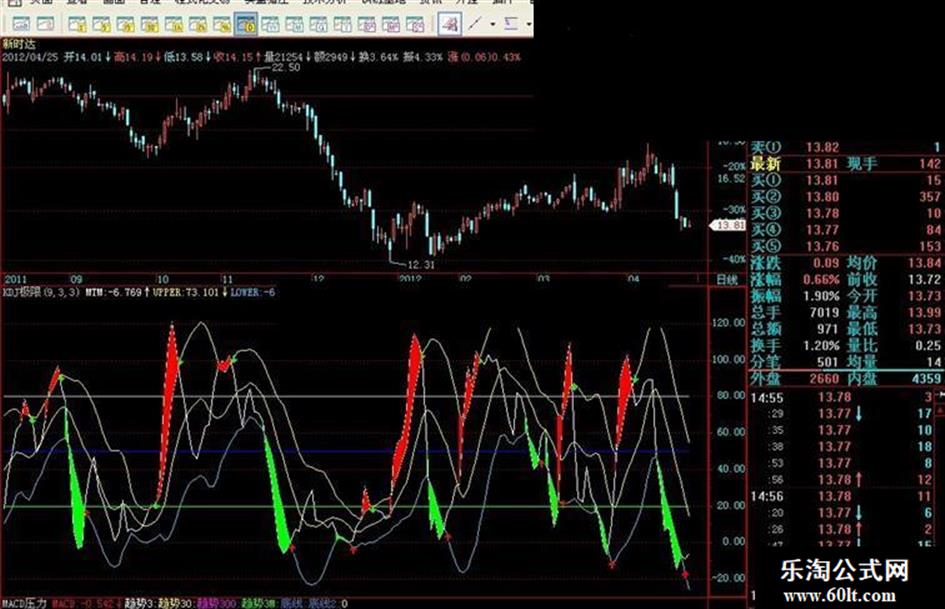Viewport: 945px width, 609px height.
Task: Click the first blue period icon after highlighted one
Action: [x=270, y=23]
